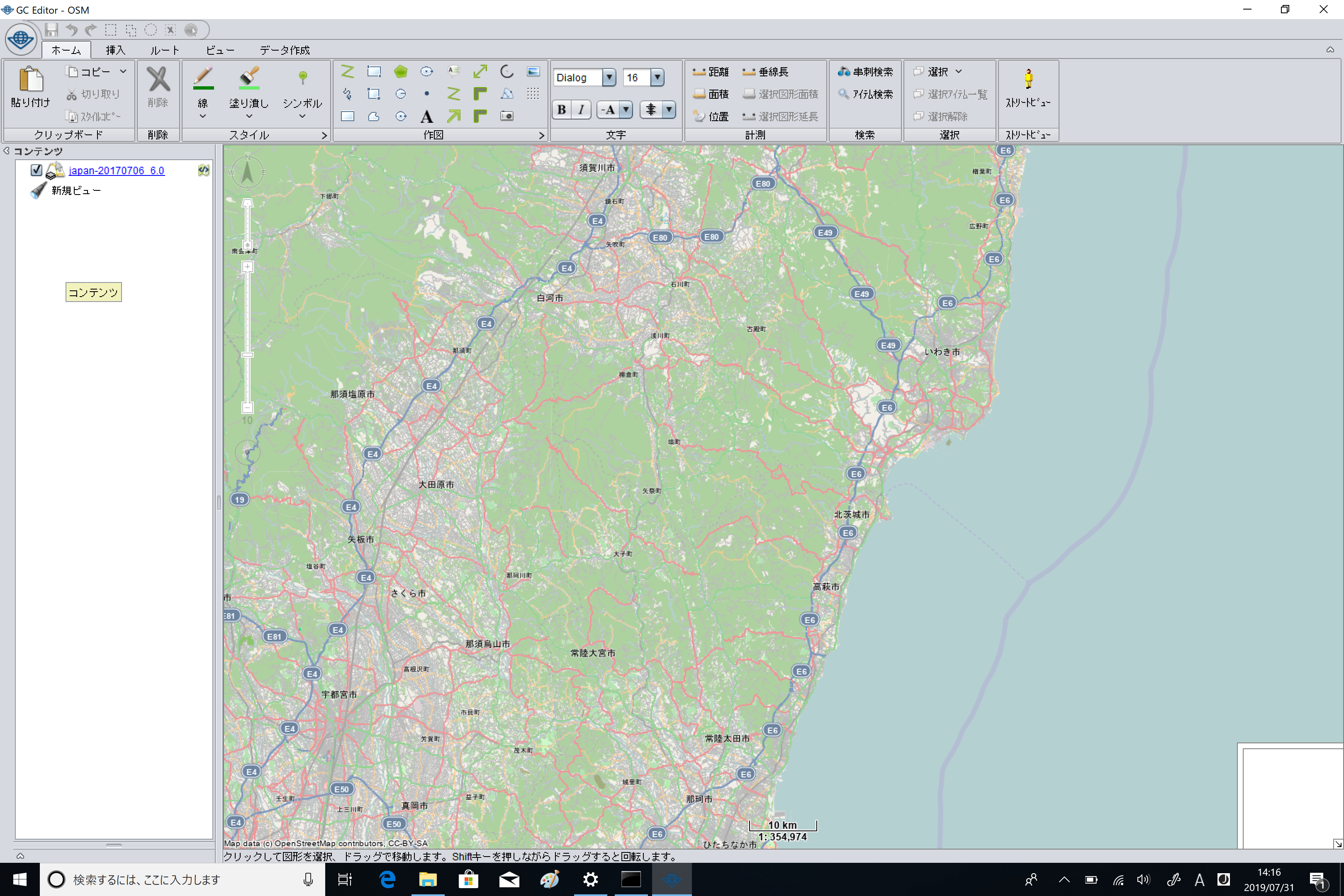This screenshot has height=896, width=1344.
Task: Select the text 'A' drawing tool
Action: [426, 117]
